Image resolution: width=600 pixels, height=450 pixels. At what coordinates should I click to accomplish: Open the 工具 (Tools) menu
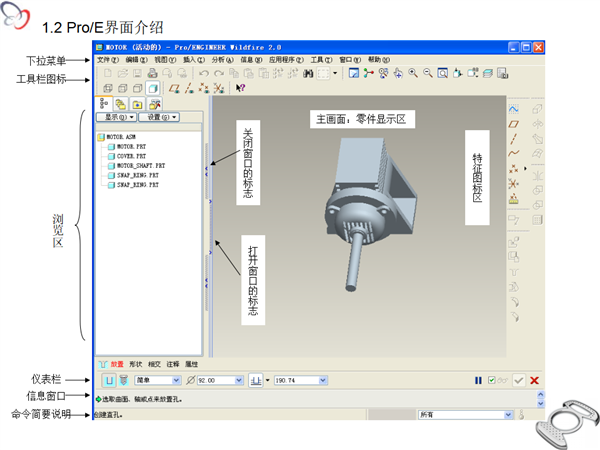pos(321,60)
